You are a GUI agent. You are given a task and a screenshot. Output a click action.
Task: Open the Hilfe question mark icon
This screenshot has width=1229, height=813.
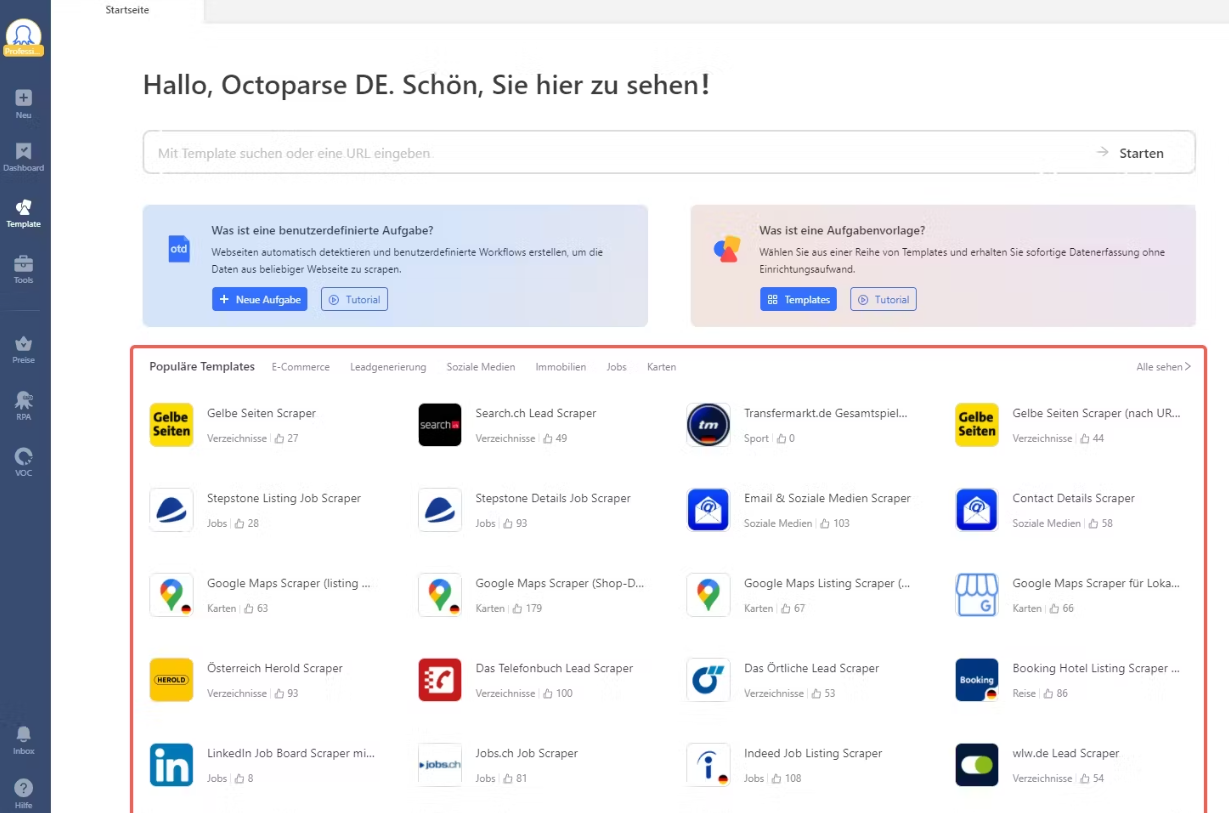coord(24,788)
